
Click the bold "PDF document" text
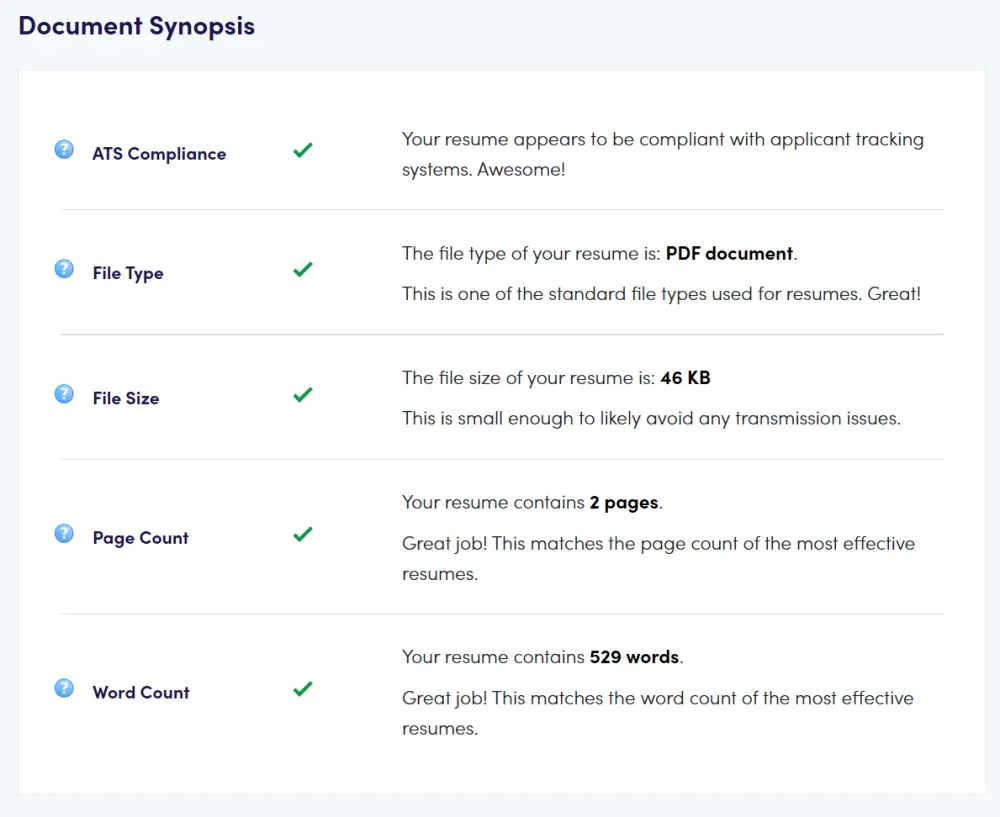click(x=730, y=253)
